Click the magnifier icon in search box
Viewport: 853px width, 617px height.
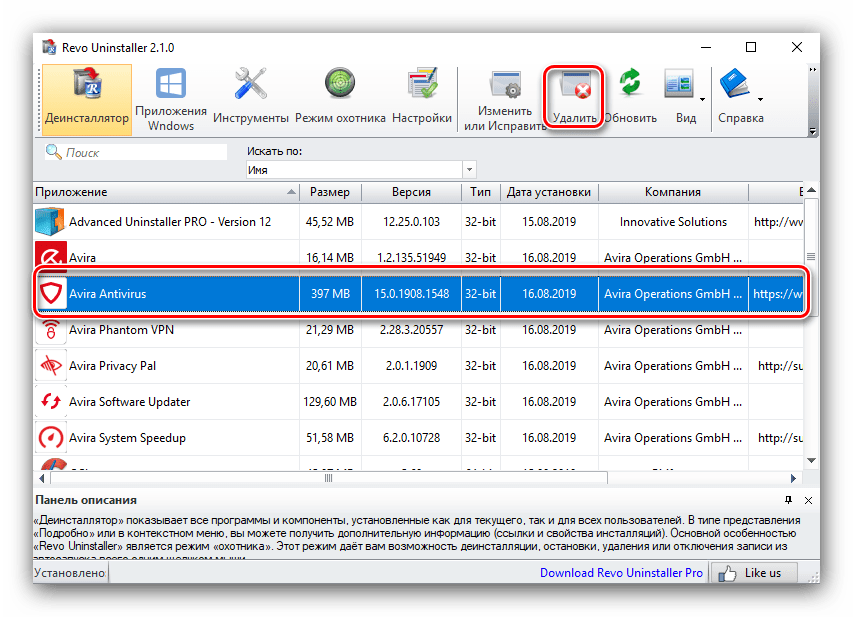click(x=53, y=152)
